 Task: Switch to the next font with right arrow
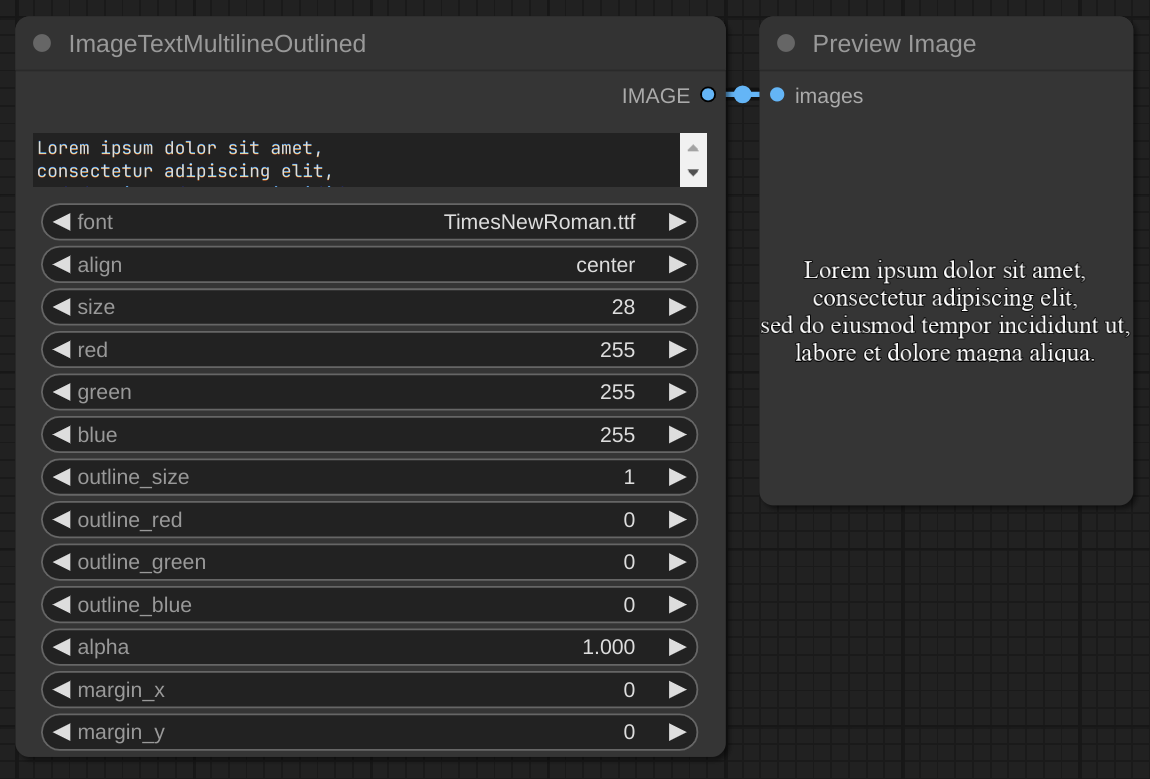point(677,222)
